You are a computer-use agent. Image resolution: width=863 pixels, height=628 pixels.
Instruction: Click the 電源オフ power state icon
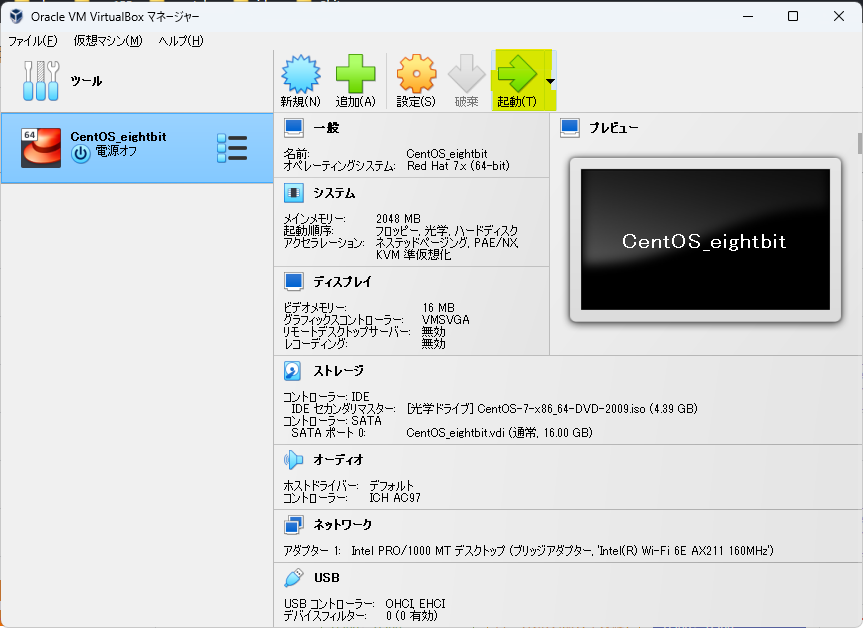(x=80, y=154)
